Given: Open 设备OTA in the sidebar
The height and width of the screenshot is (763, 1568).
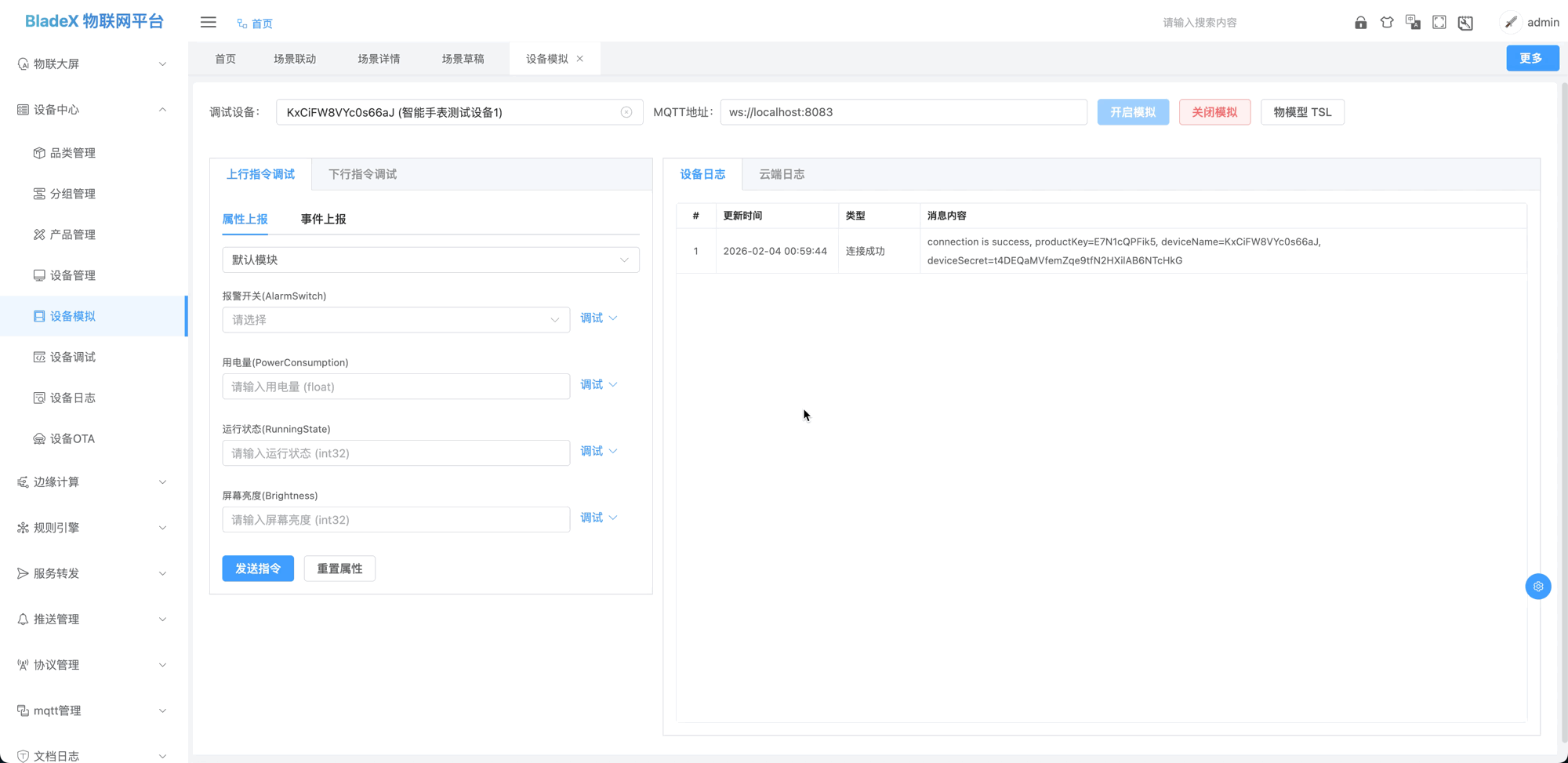Looking at the screenshot, I should coord(72,438).
